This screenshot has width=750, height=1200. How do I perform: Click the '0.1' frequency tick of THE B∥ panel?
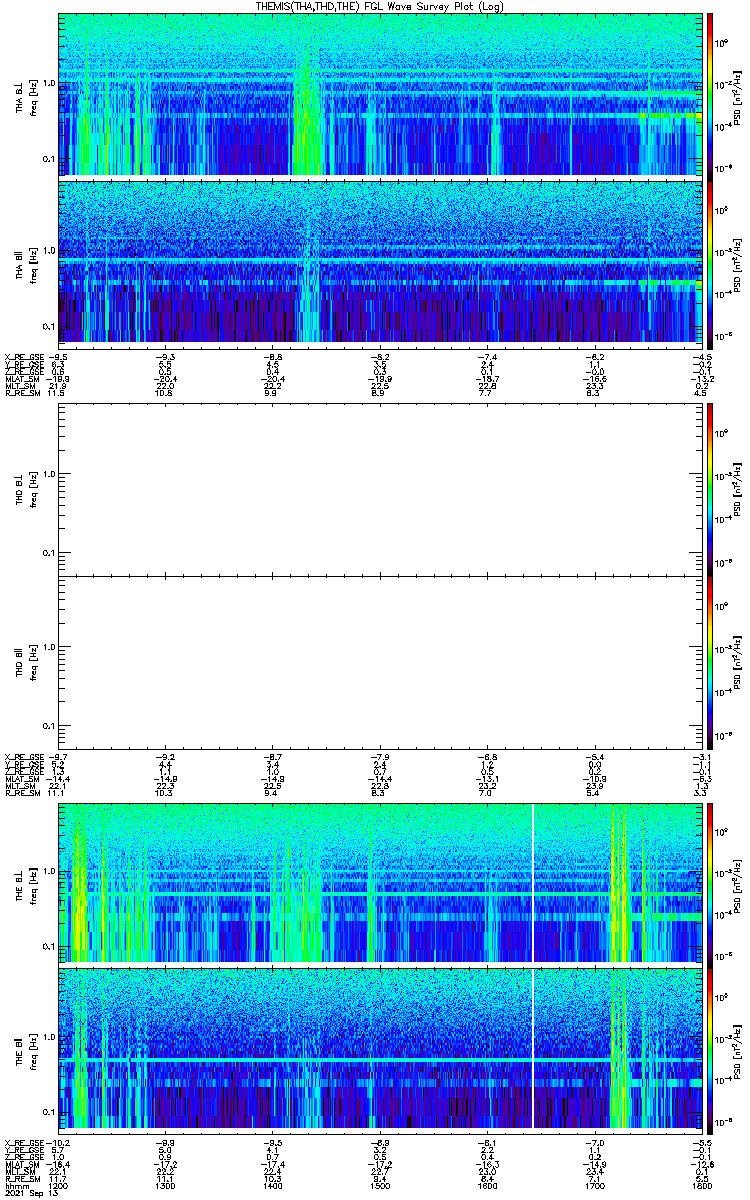(50, 1112)
